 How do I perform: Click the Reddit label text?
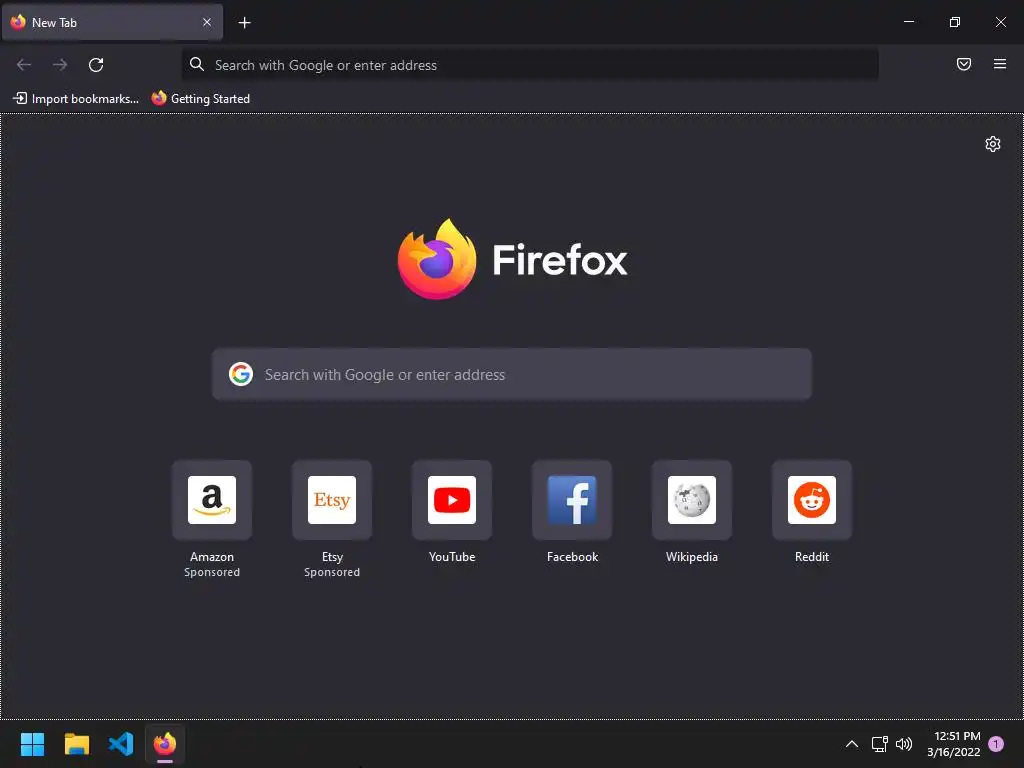(812, 557)
